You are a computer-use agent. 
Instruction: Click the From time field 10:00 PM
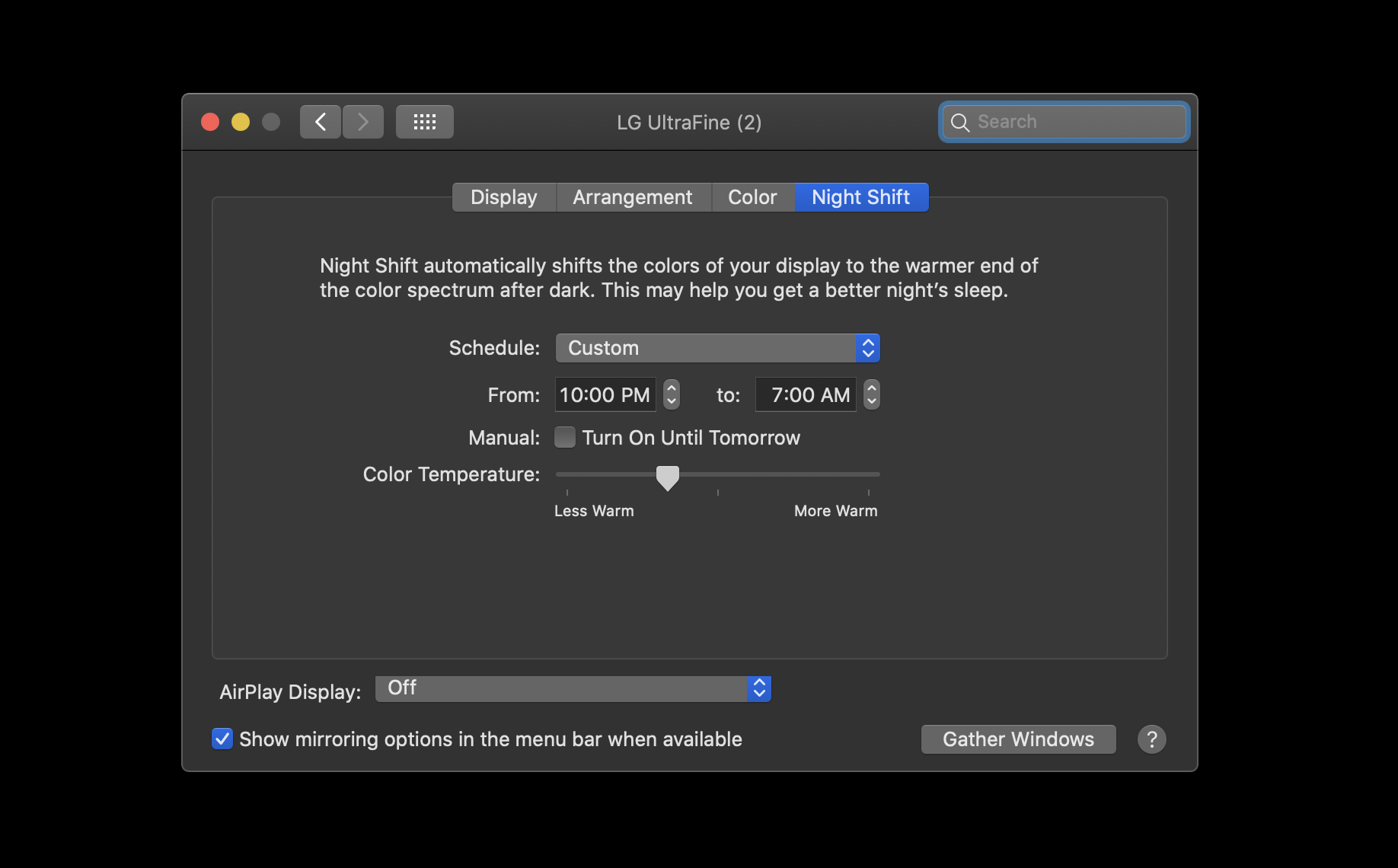pyautogui.click(x=605, y=394)
